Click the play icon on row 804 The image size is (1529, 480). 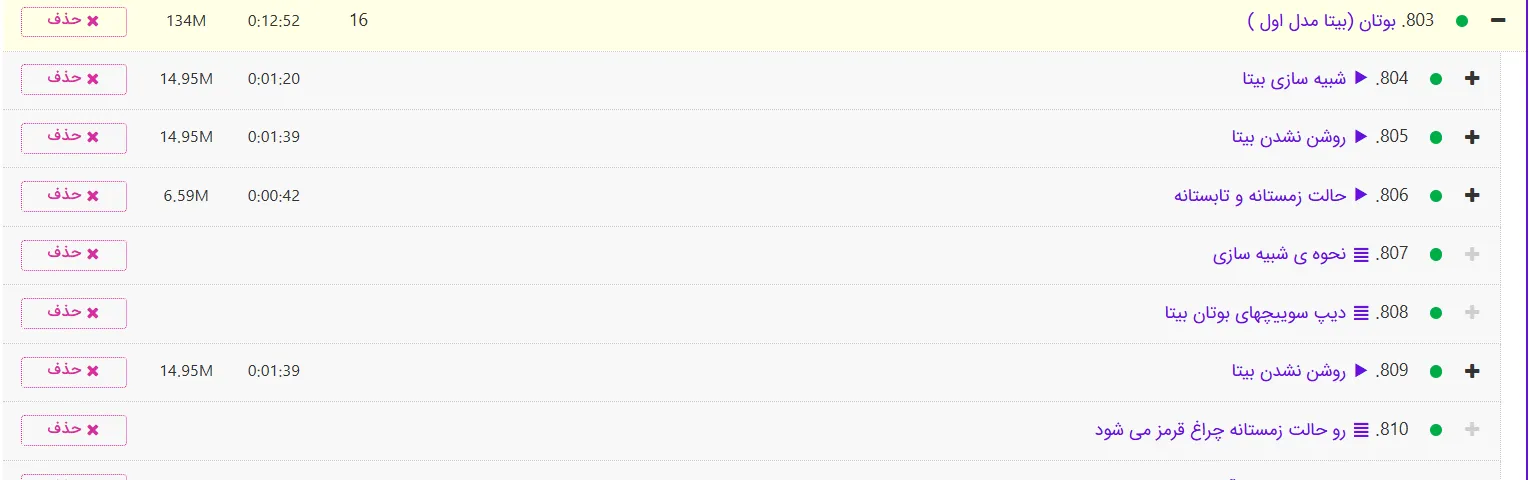coord(1360,78)
